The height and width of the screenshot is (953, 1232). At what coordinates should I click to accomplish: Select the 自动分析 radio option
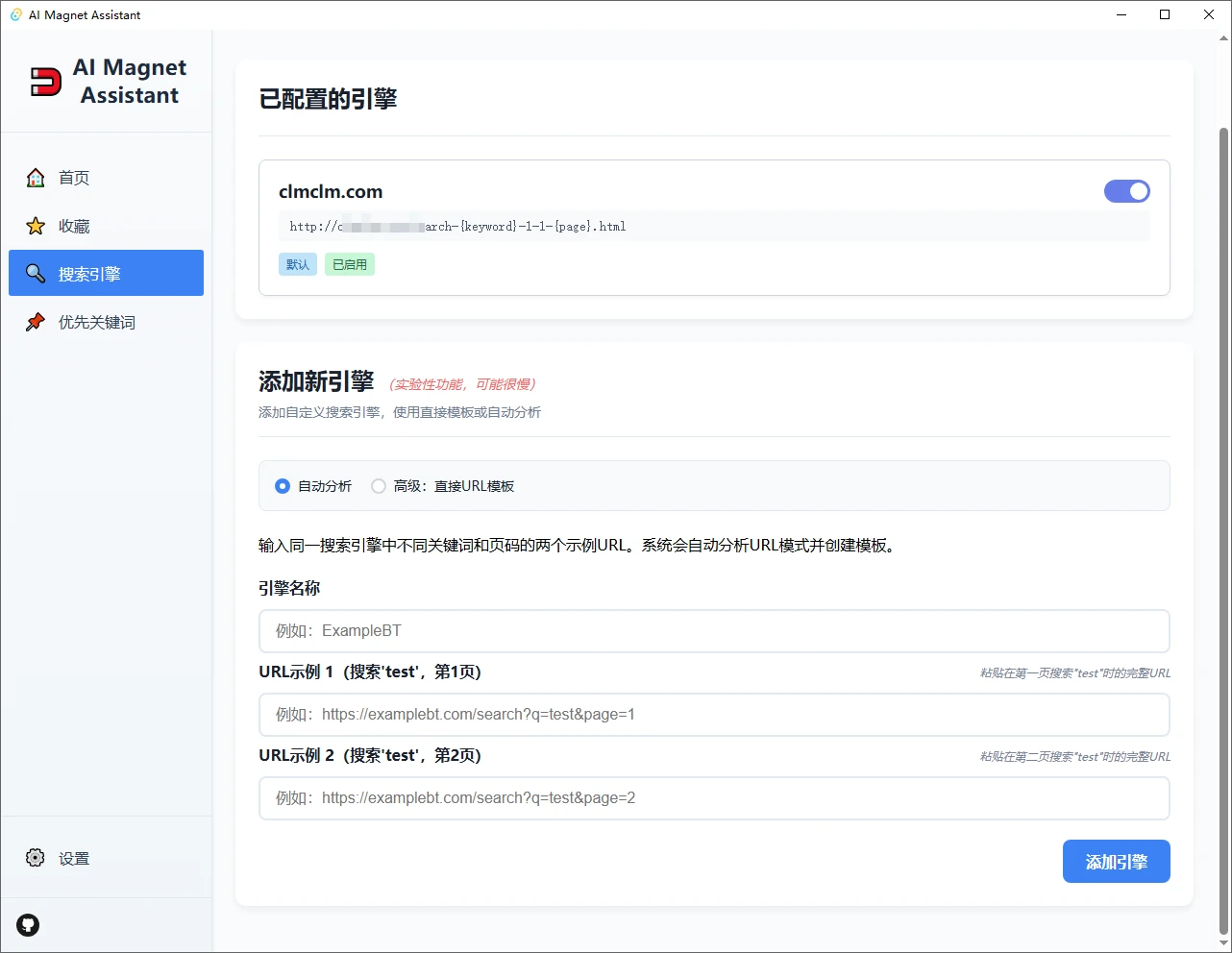tap(283, 486)
